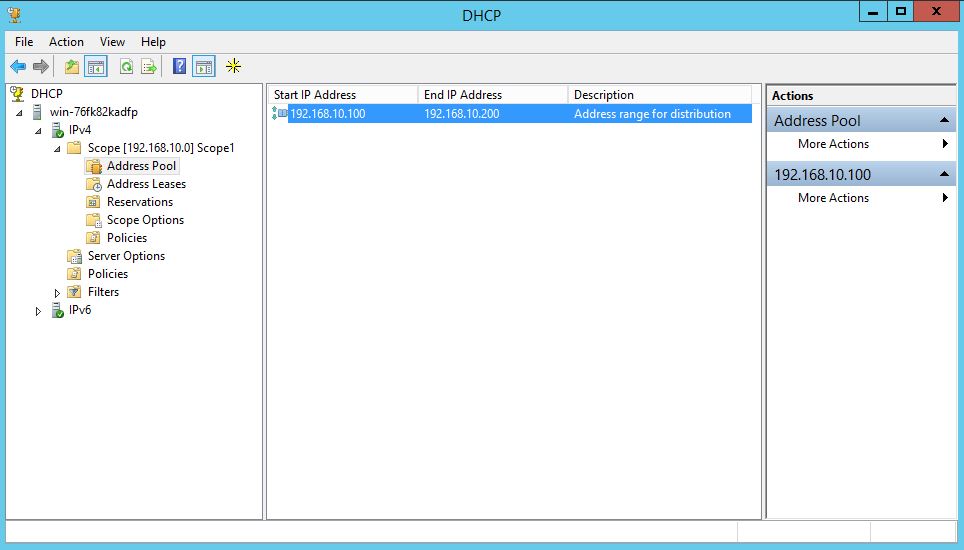The image size is (964, 550).
Task: Collapse the Address Pool actions section
Action: point(944,120)
